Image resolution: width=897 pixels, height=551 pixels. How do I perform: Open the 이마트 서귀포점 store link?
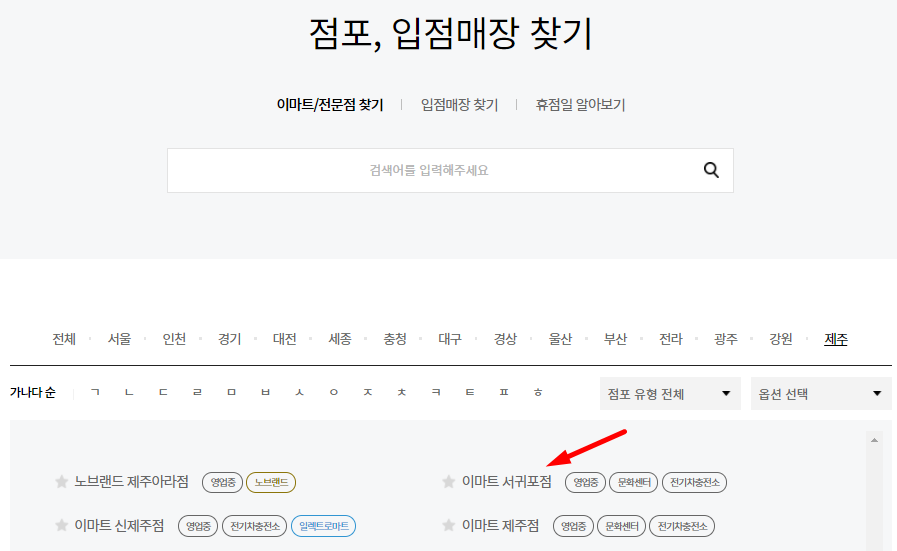507,482
